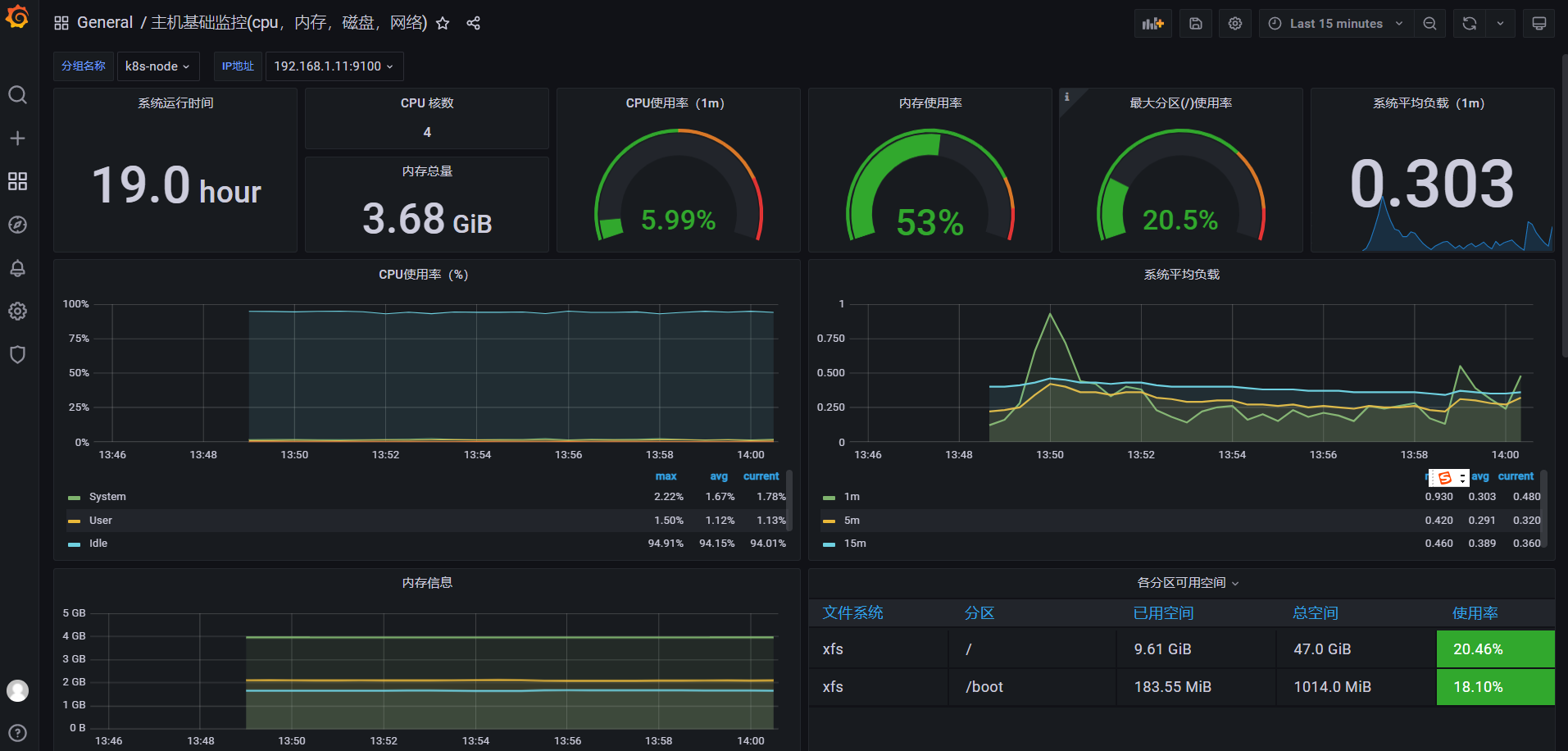This screenshot has height=751, width=1568.
Task: Sort table by 已用空间 column header
Action: (x=1163, y=613)
